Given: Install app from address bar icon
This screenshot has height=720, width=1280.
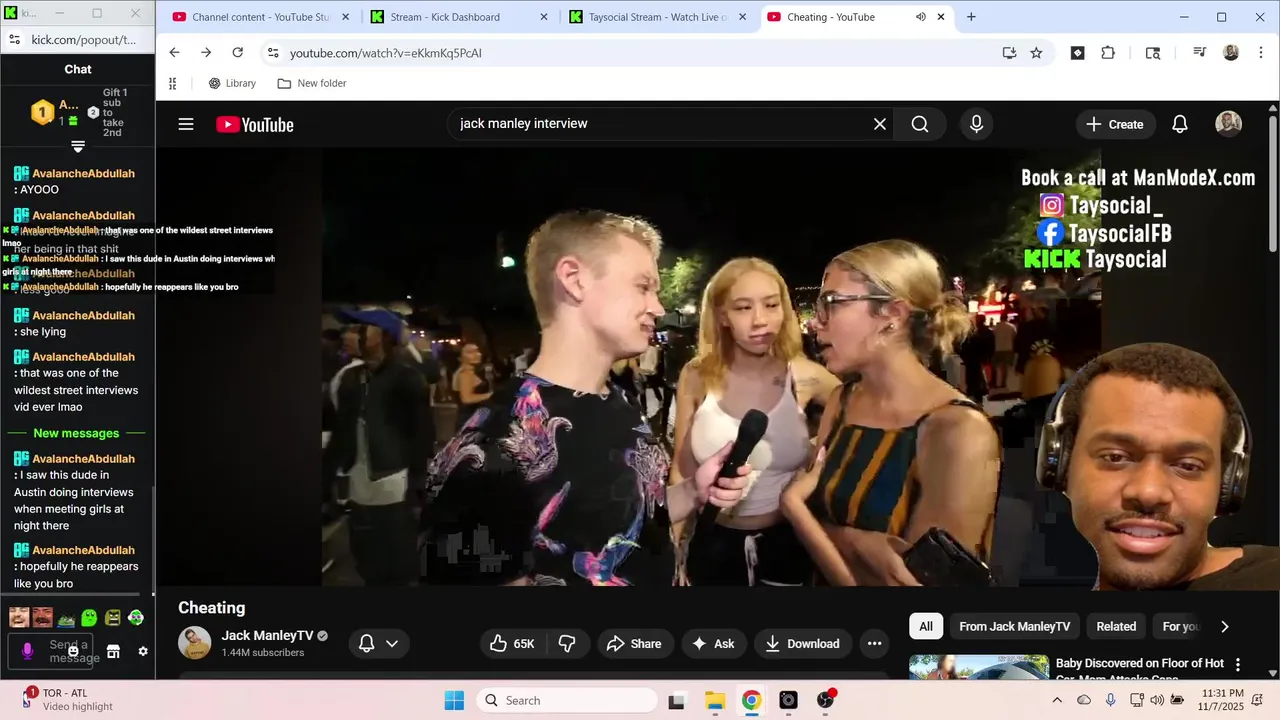Looking at the screenshot, I should 1009,53.
